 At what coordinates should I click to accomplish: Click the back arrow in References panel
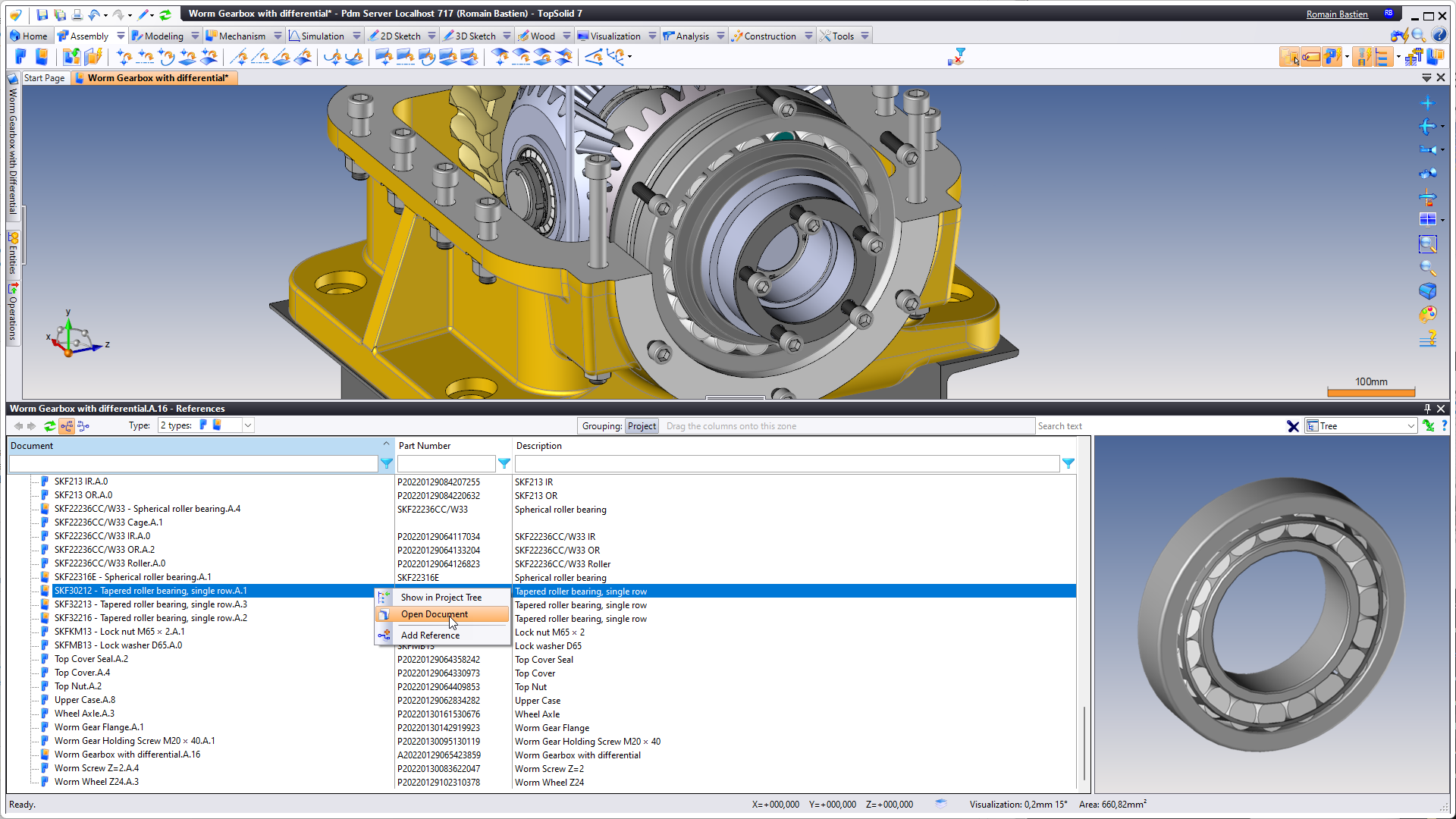click(18, 426)
